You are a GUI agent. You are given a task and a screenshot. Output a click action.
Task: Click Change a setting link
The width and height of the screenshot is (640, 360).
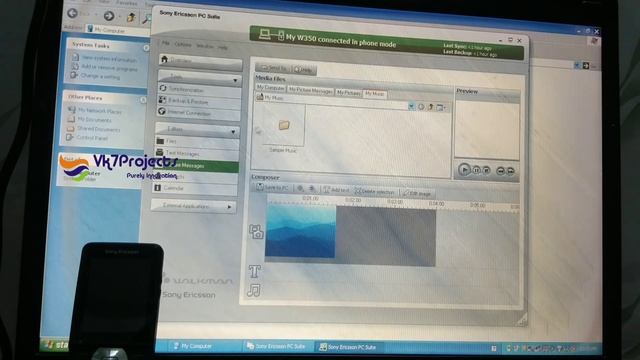(x=100, y=76)
